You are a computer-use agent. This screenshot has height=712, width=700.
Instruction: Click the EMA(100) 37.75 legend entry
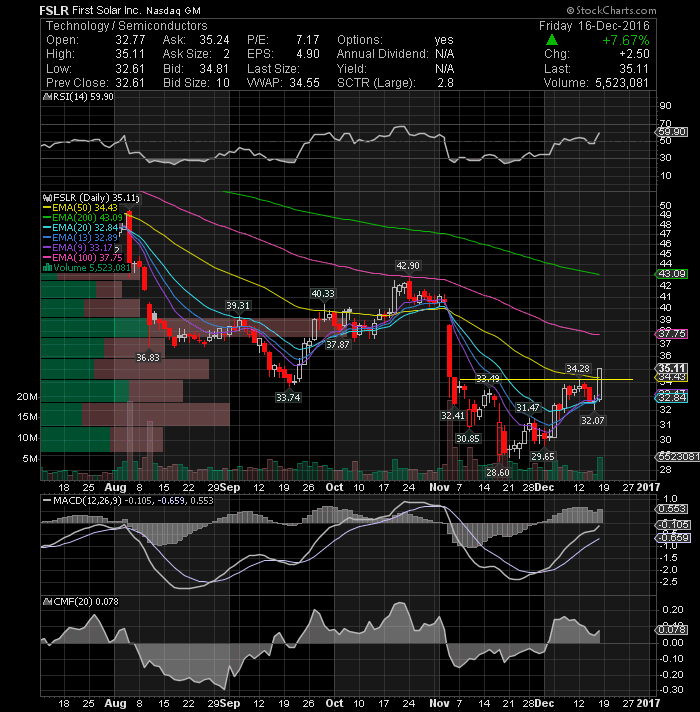click(x=87, y=257)
